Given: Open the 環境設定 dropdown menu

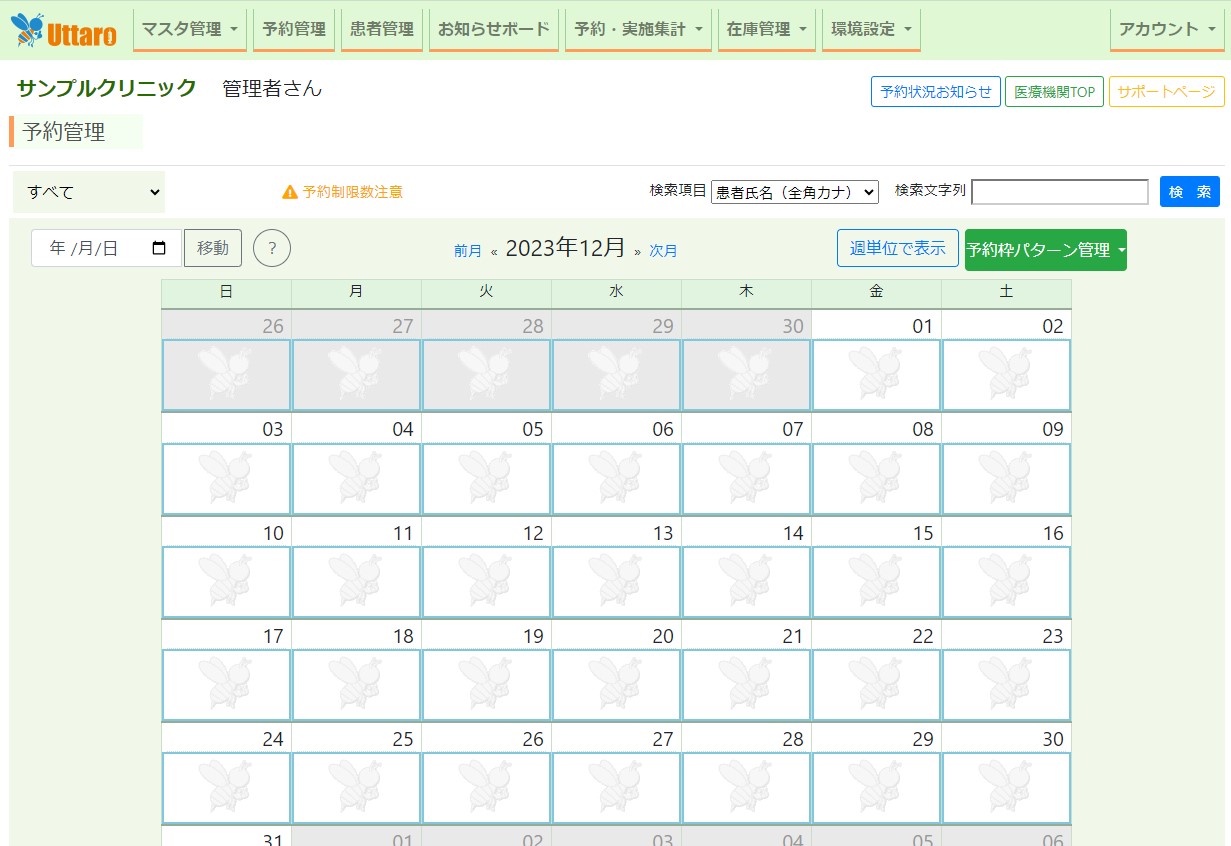Looking at the screenshot, I should (x=872, y=30).
